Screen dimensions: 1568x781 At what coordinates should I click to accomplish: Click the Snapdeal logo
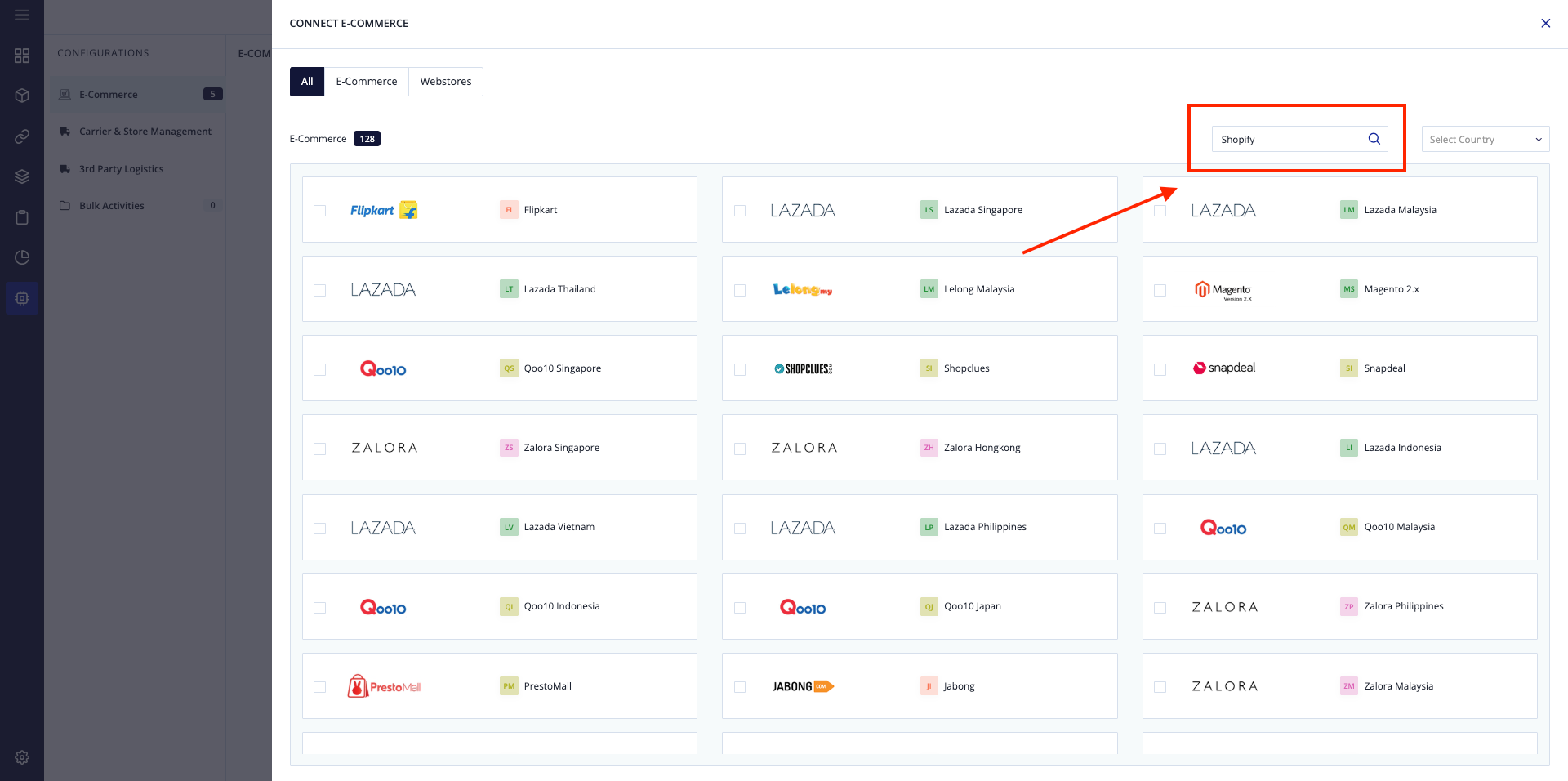[1224, 368]
